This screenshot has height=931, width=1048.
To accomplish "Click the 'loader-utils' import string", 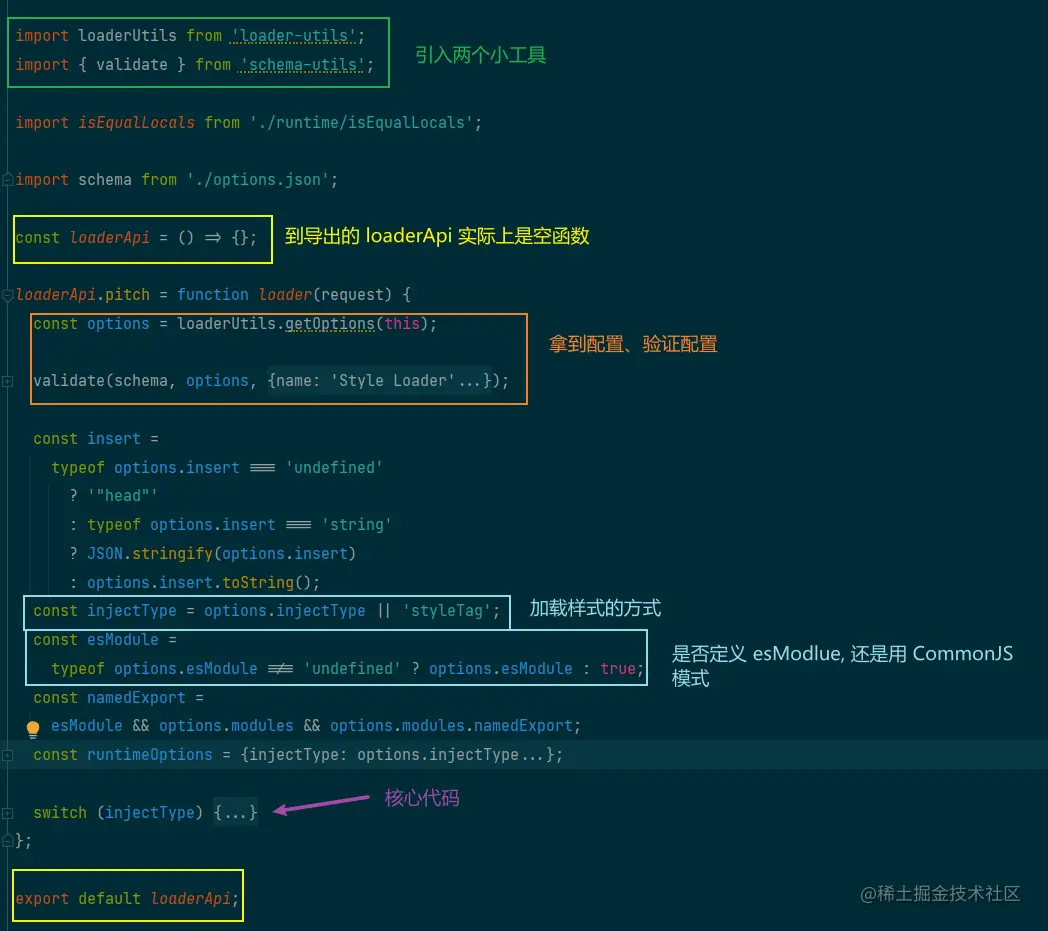I will point(293,35).
